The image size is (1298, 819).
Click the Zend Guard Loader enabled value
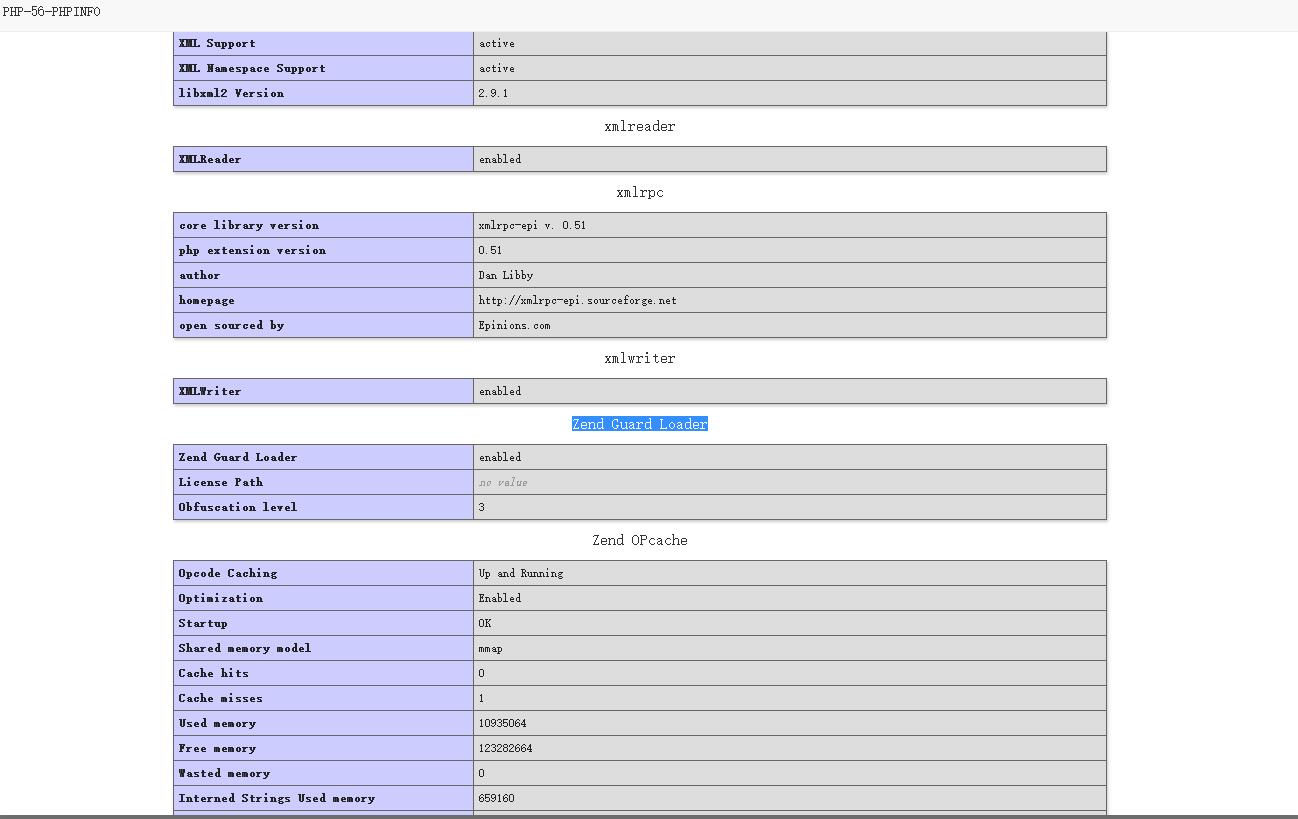(500, 457)
